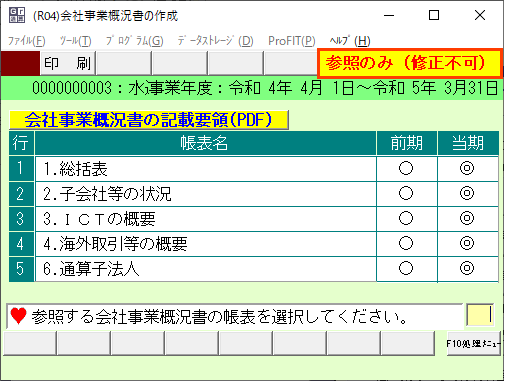Viewport: 505px width, 381px height.
Task: Click the 参照のみ(修正不可) banner
Action: pyautogui.click(x=409, y=63)
